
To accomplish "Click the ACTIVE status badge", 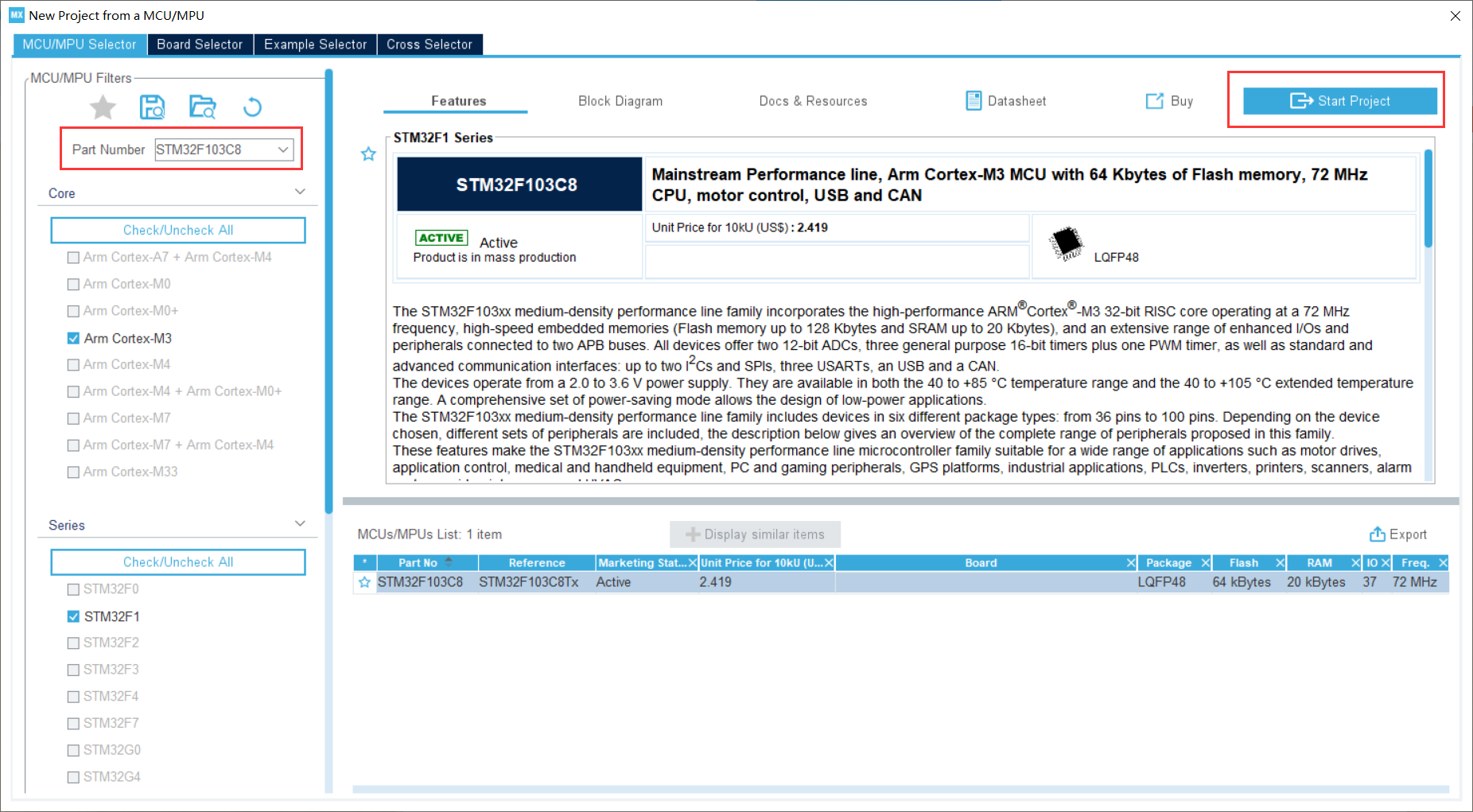I will pos(441,238).
